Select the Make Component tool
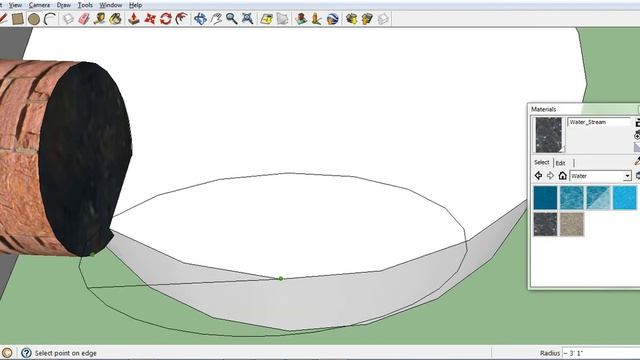 click(68, 19)
